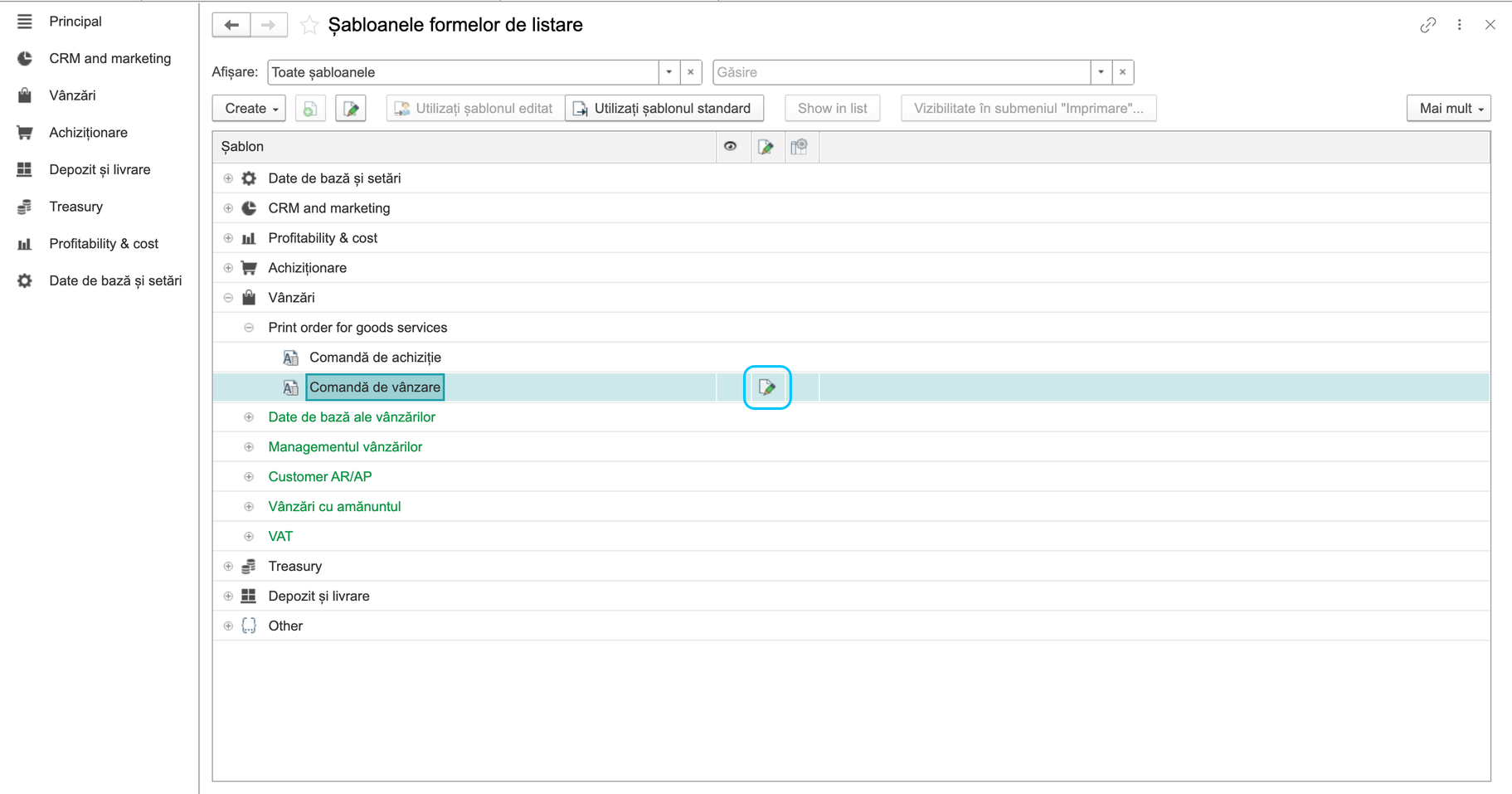Open Principal menu in the sidebar
The width and height of the screenshot is (1512, 794).
pos(100,22)
